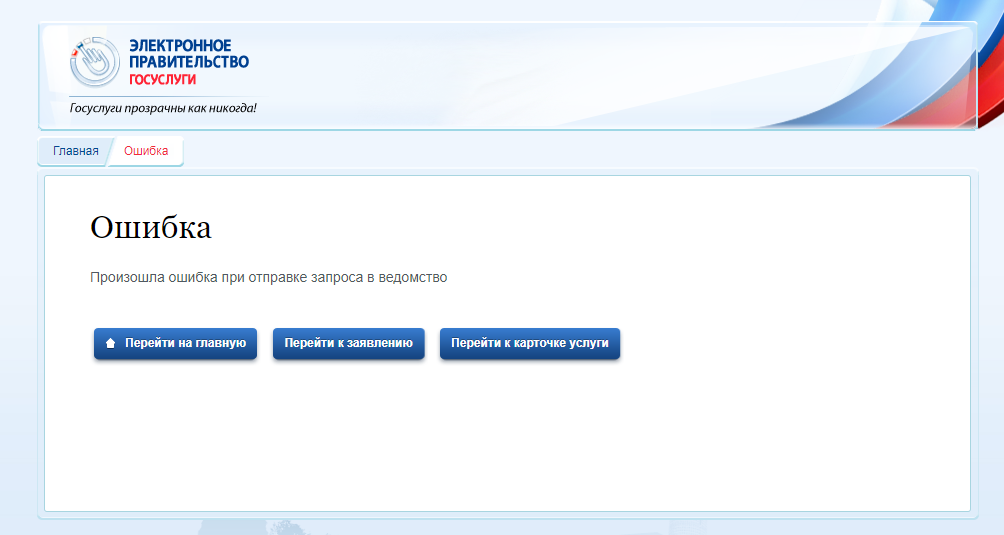This screenshot has height=535, width=1004.
Task: Click the thin divider line above the slogan
Action: (x=160, y=97)
